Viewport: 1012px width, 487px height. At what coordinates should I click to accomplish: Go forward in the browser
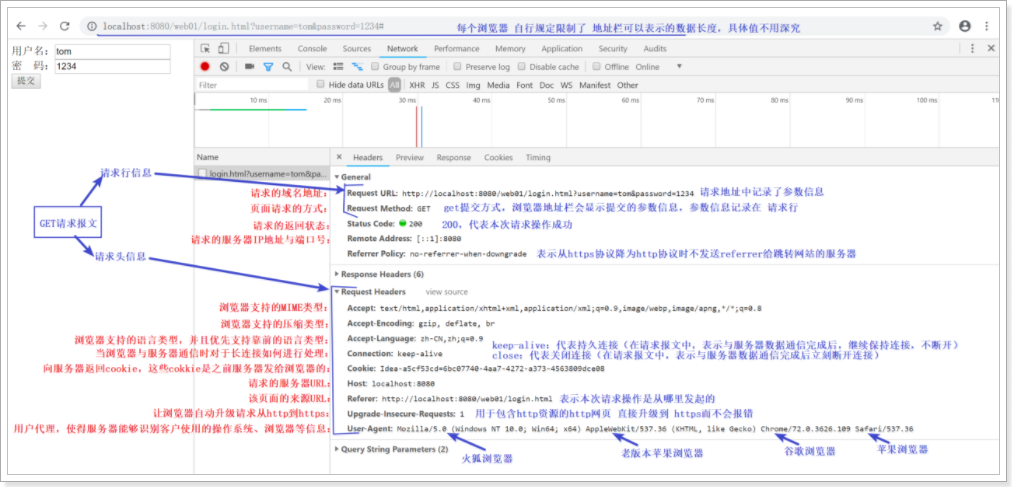coord(43,26)
